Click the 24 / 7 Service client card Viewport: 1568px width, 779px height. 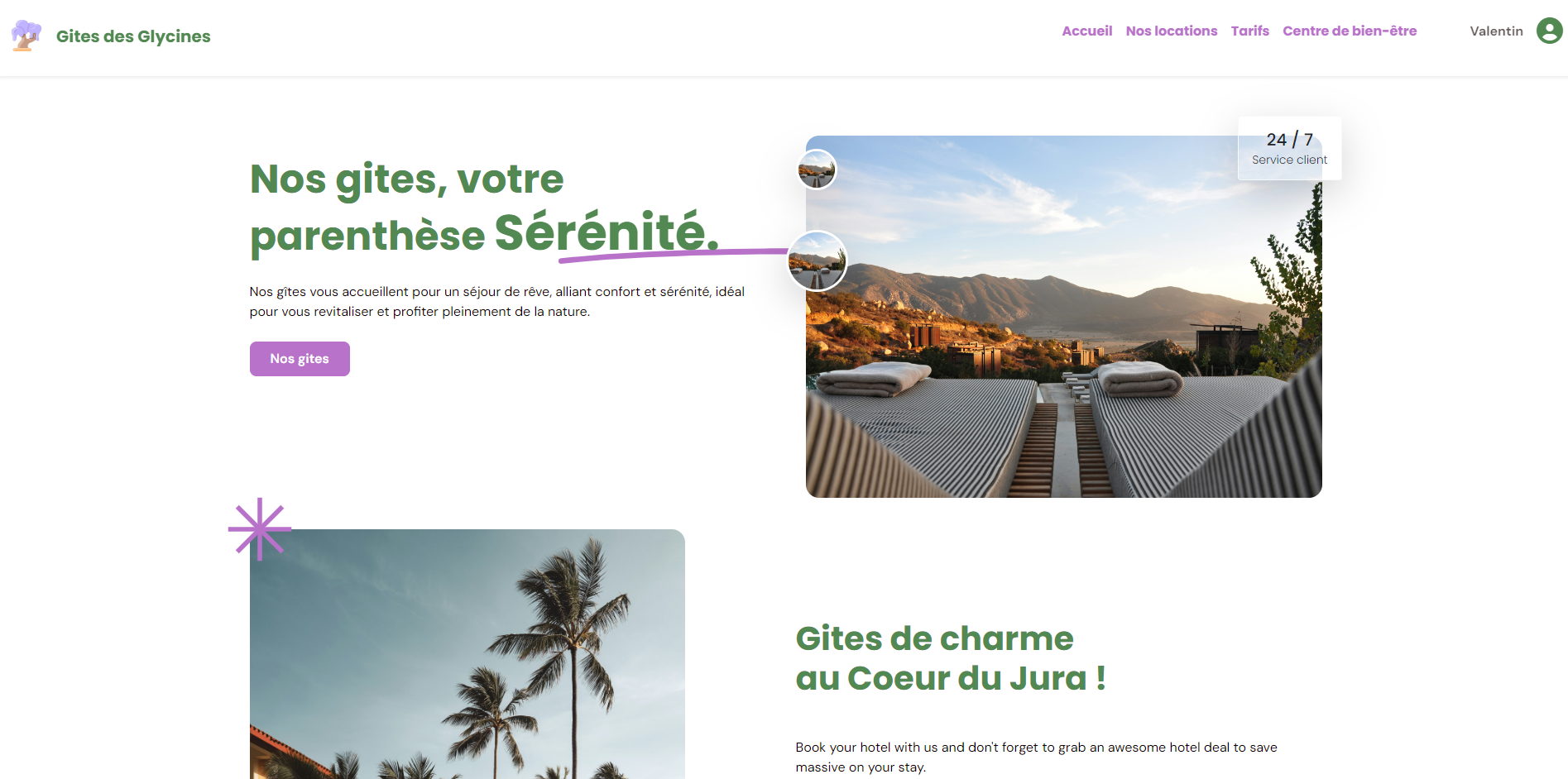(1289, 148)
